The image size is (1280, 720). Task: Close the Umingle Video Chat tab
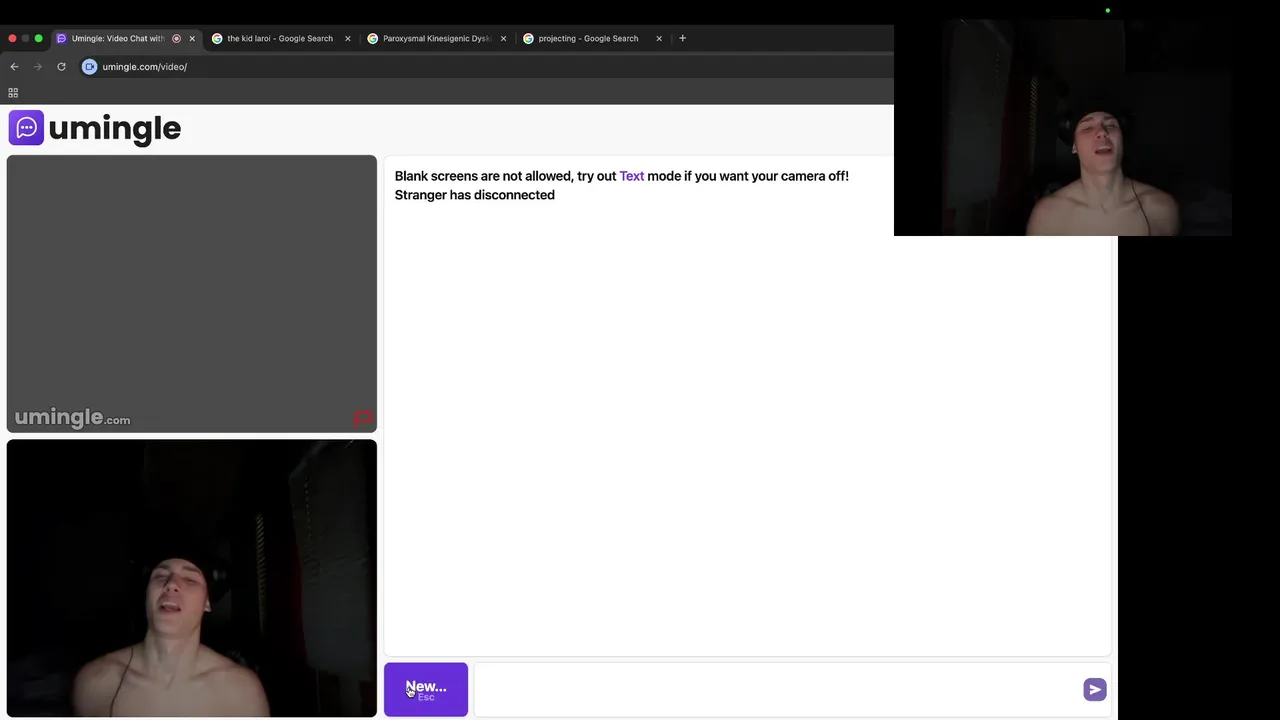point(192,39)
